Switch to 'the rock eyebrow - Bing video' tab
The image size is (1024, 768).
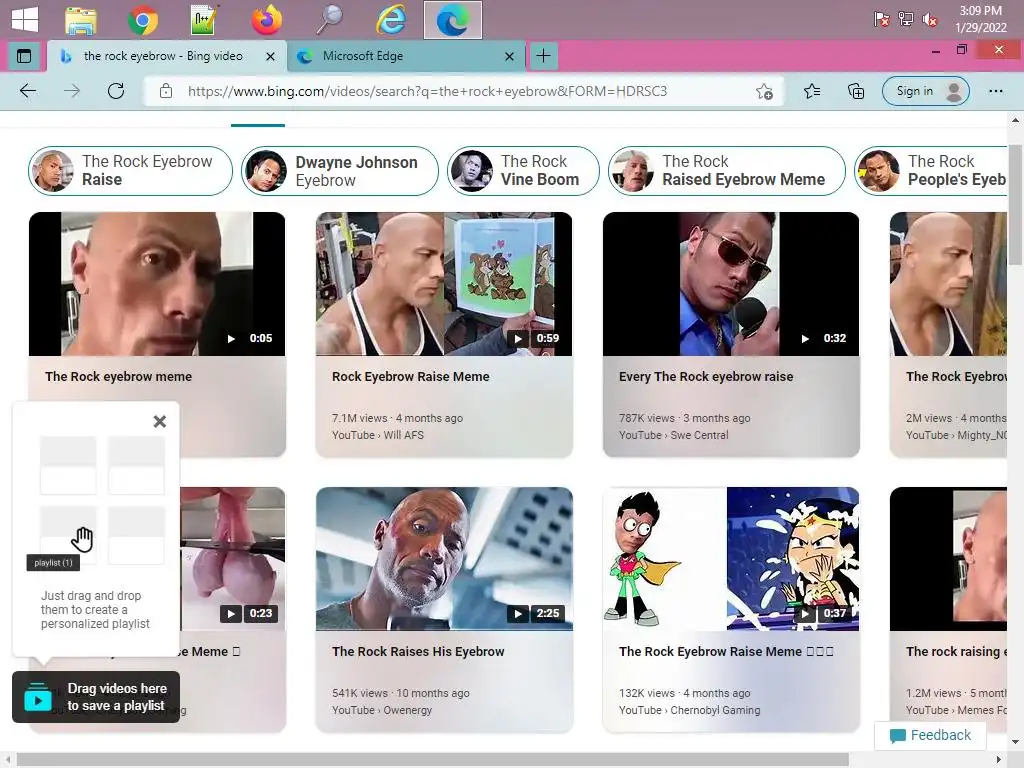click(163, 56)
